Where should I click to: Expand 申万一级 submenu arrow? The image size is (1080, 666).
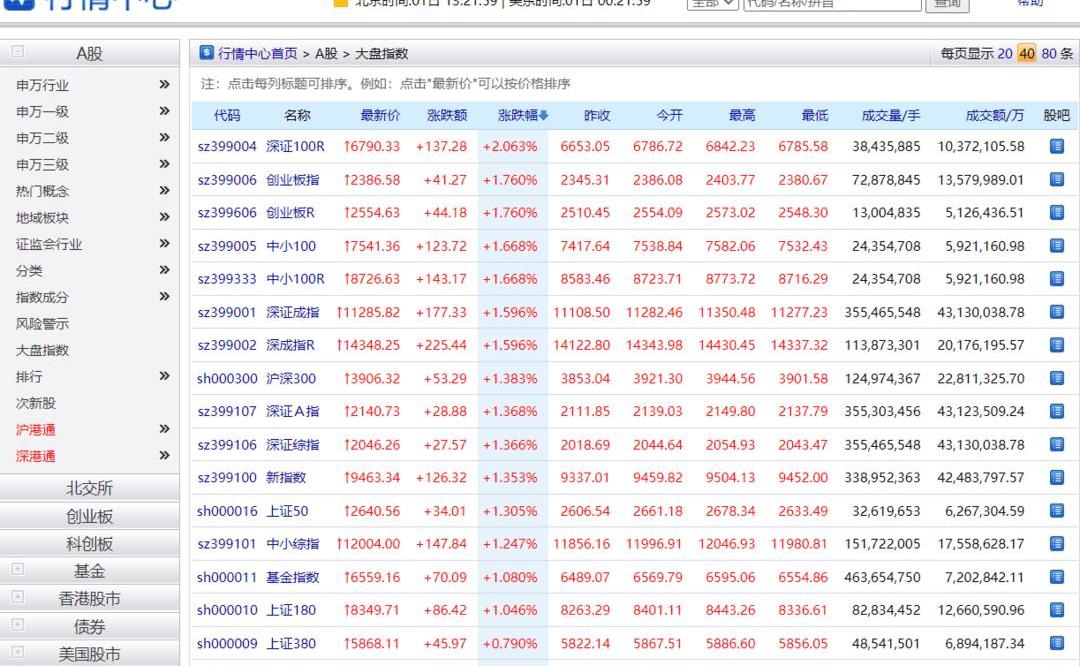[164, 110]
